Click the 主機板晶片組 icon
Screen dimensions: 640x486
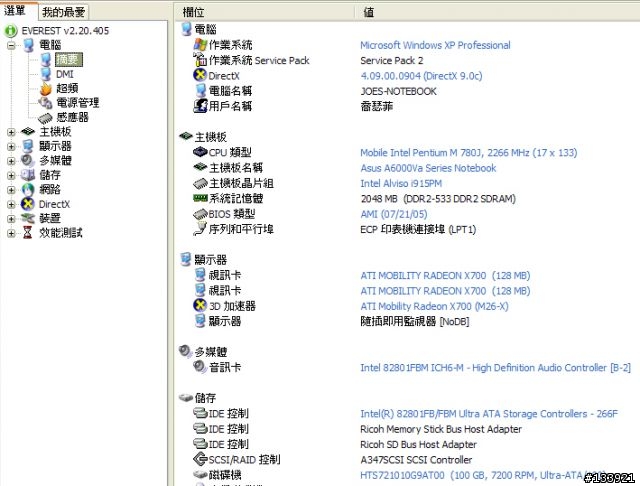pyautogui.click(x=200, y=184)
